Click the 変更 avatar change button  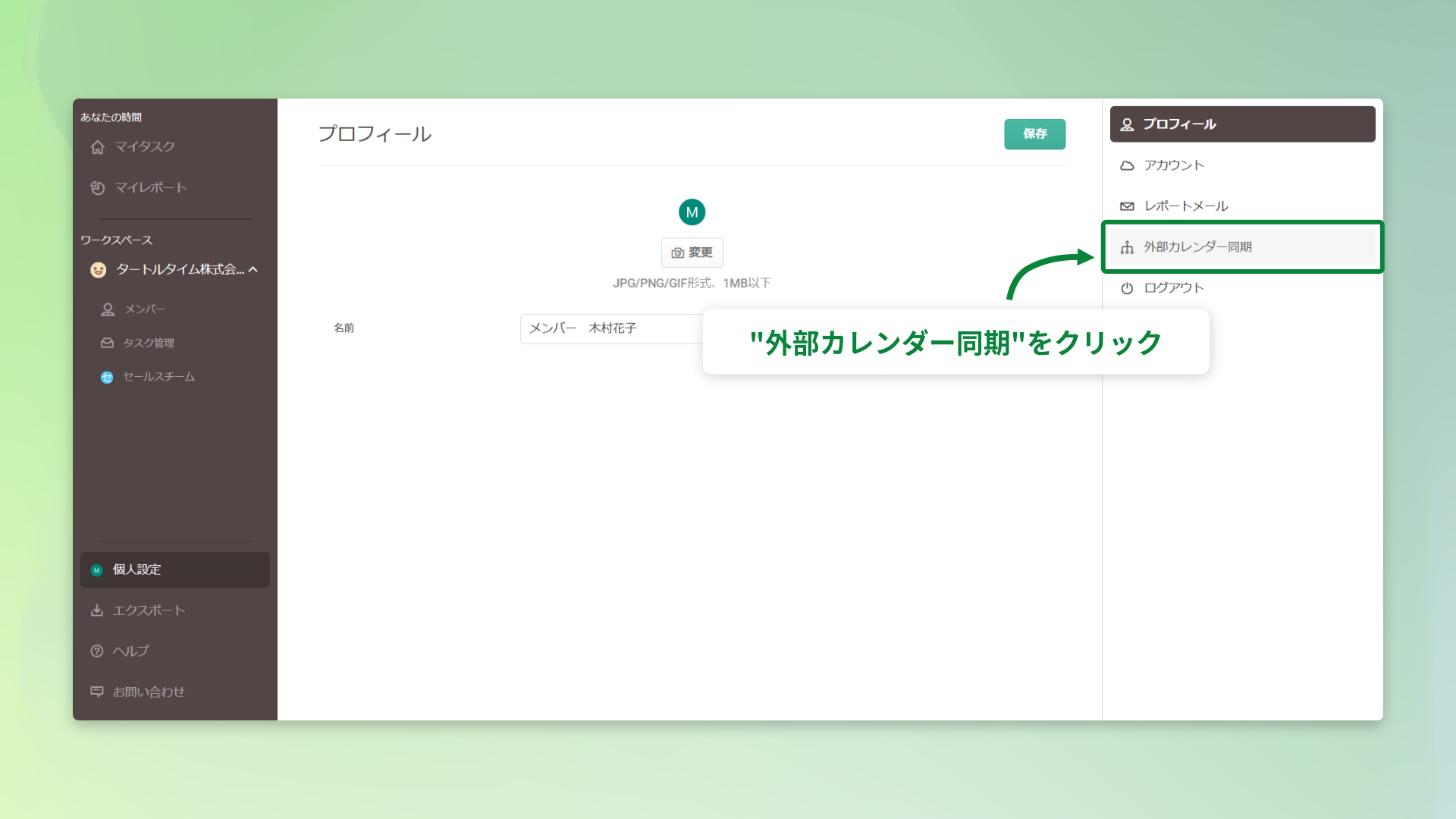(692, 252)
